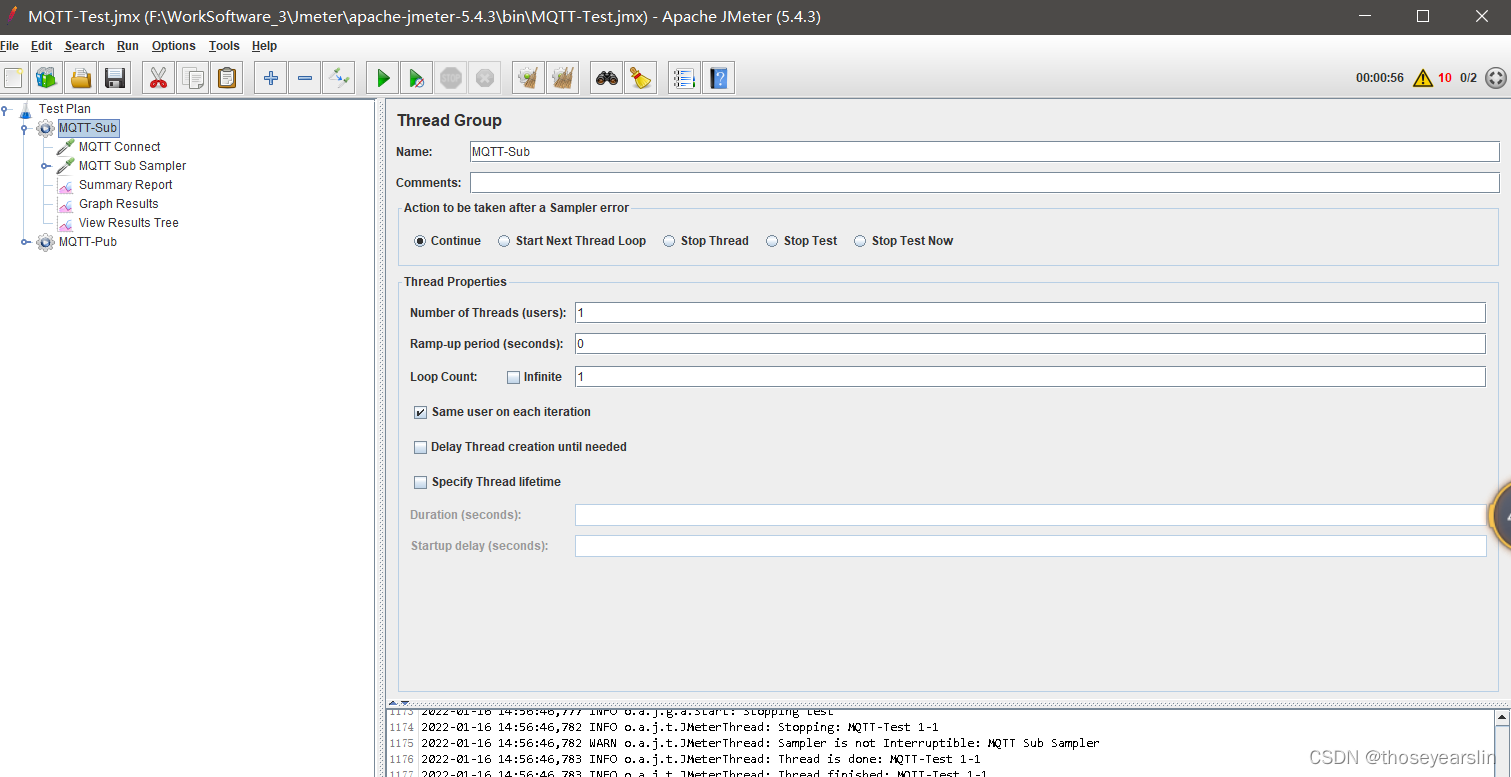This screenshot has width=1511, height=777.
Task: Start the test with green arrow
Action: click(x=382, y=77)
